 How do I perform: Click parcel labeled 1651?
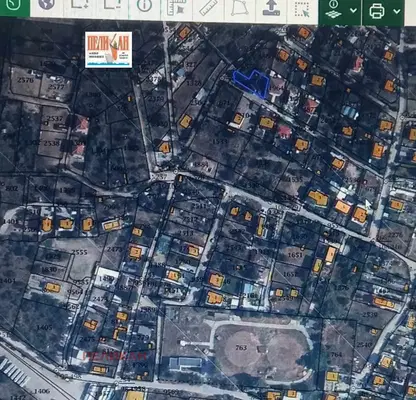click(x=295, y=255)
